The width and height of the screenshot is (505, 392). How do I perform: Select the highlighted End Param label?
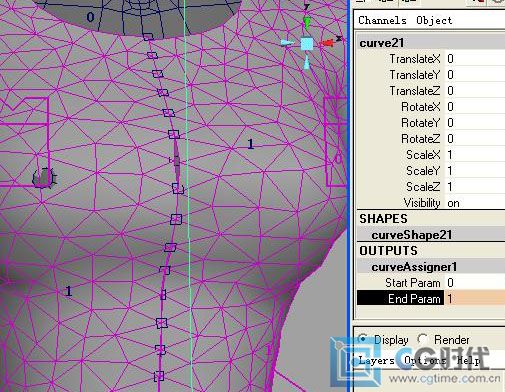pos(401,299)
